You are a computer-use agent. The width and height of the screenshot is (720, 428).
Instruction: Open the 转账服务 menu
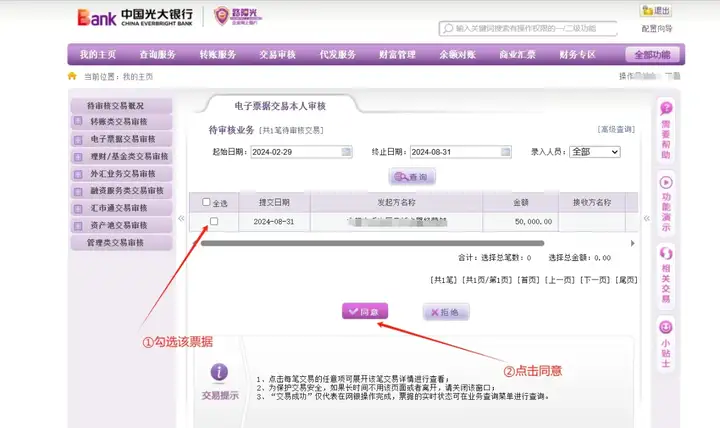pos(218,55)
